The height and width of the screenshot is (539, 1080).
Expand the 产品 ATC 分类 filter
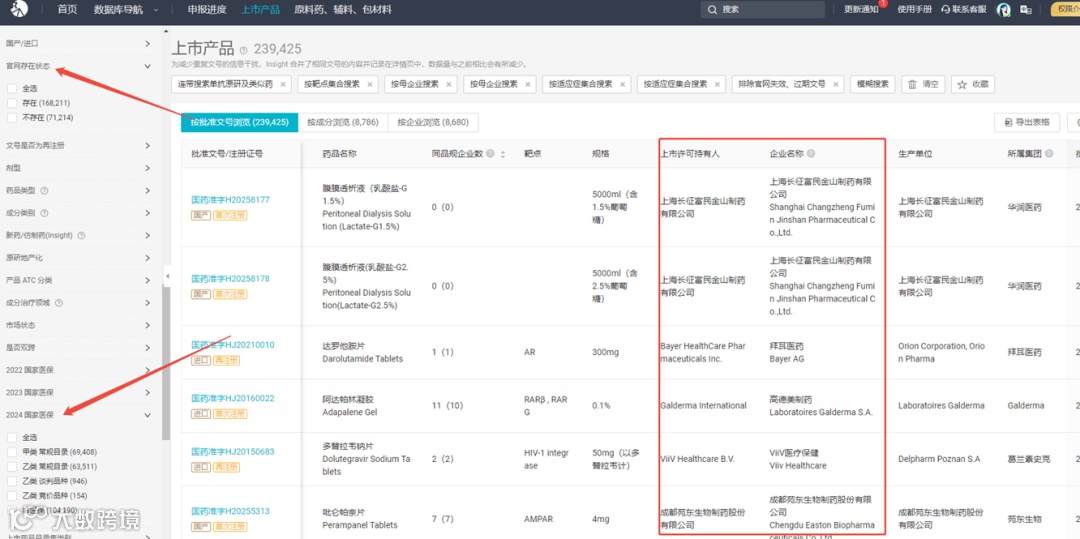[147, 280]
